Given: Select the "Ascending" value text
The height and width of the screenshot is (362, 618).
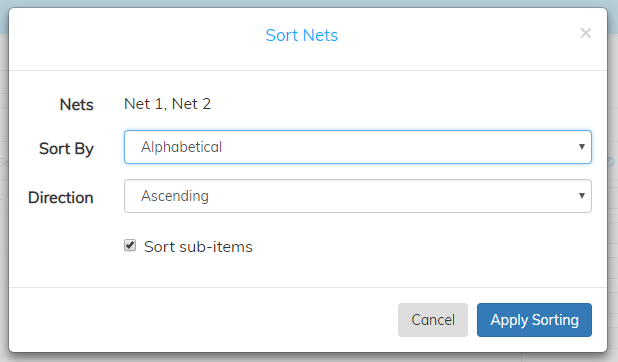Looking at the screenshot, I should click(x=175, y=196).
